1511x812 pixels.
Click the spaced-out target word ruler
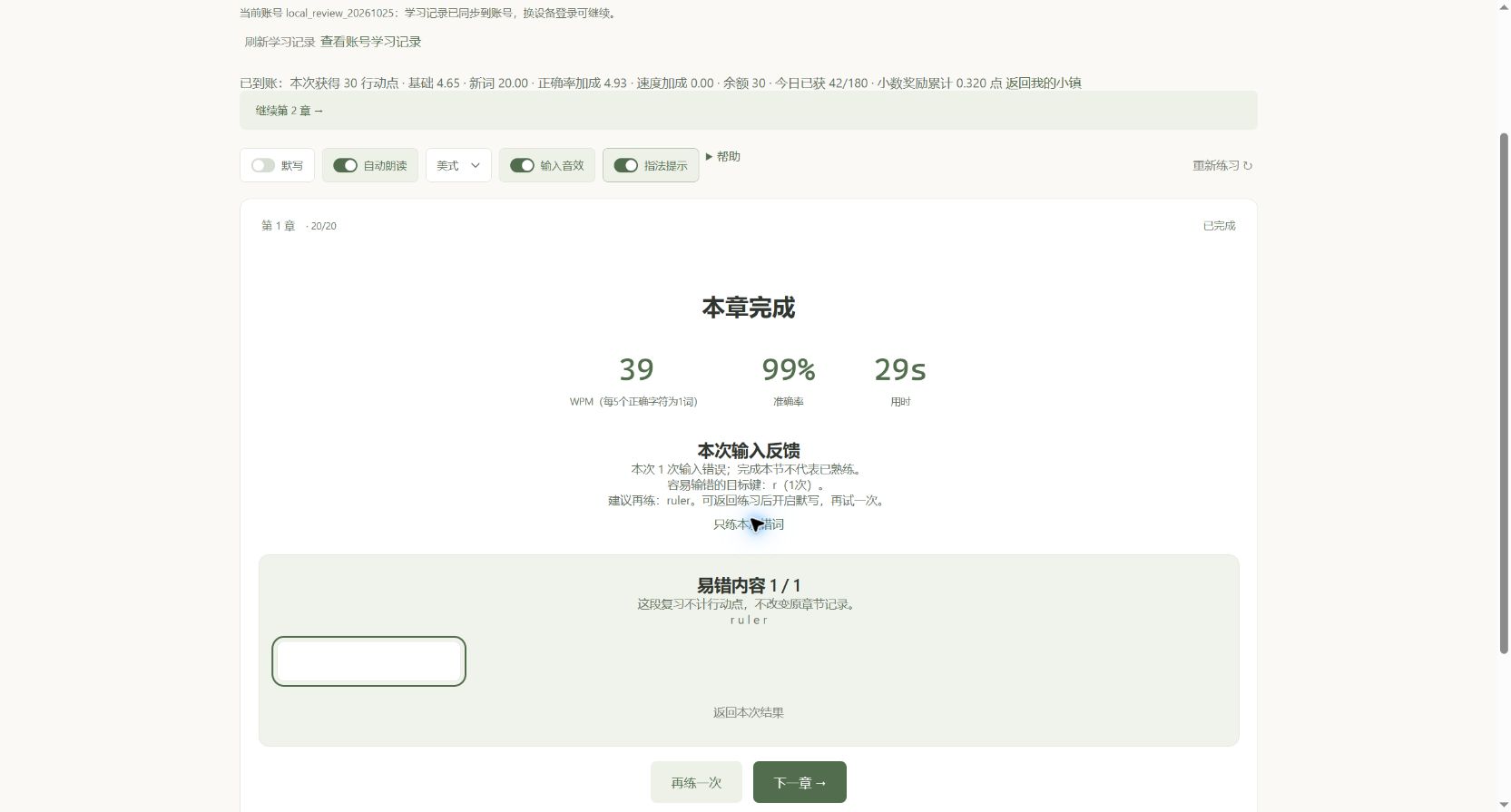pyautogui.click(x=749, y=620)
